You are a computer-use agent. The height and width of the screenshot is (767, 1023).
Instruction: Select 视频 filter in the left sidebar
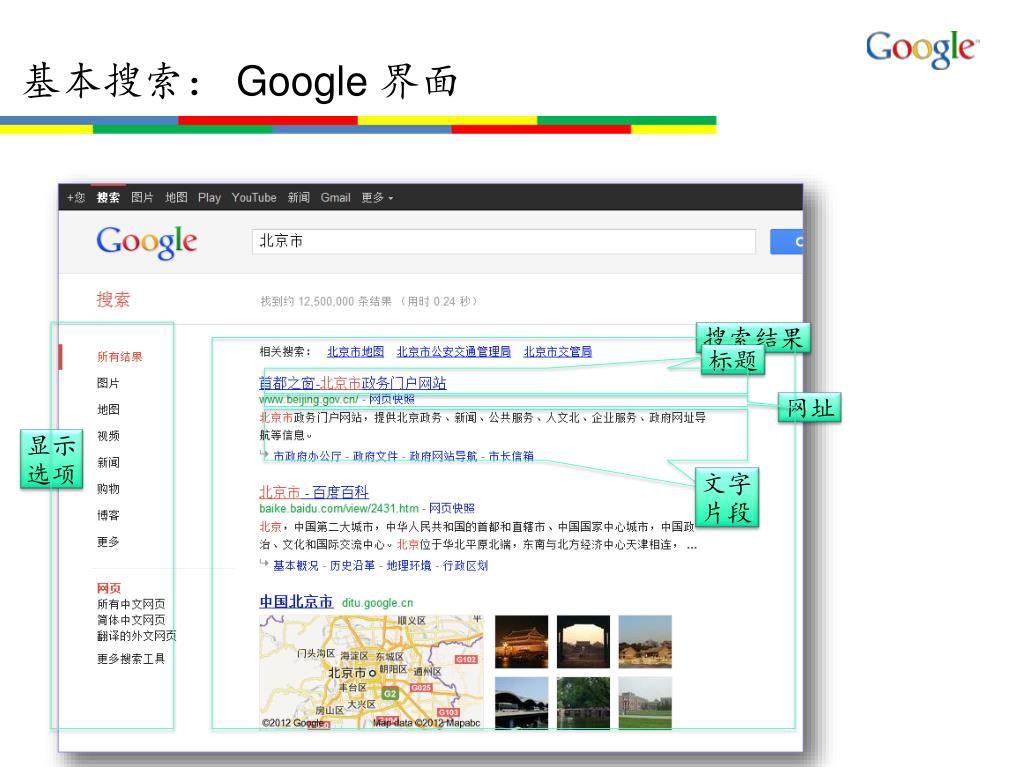(108, 436)
